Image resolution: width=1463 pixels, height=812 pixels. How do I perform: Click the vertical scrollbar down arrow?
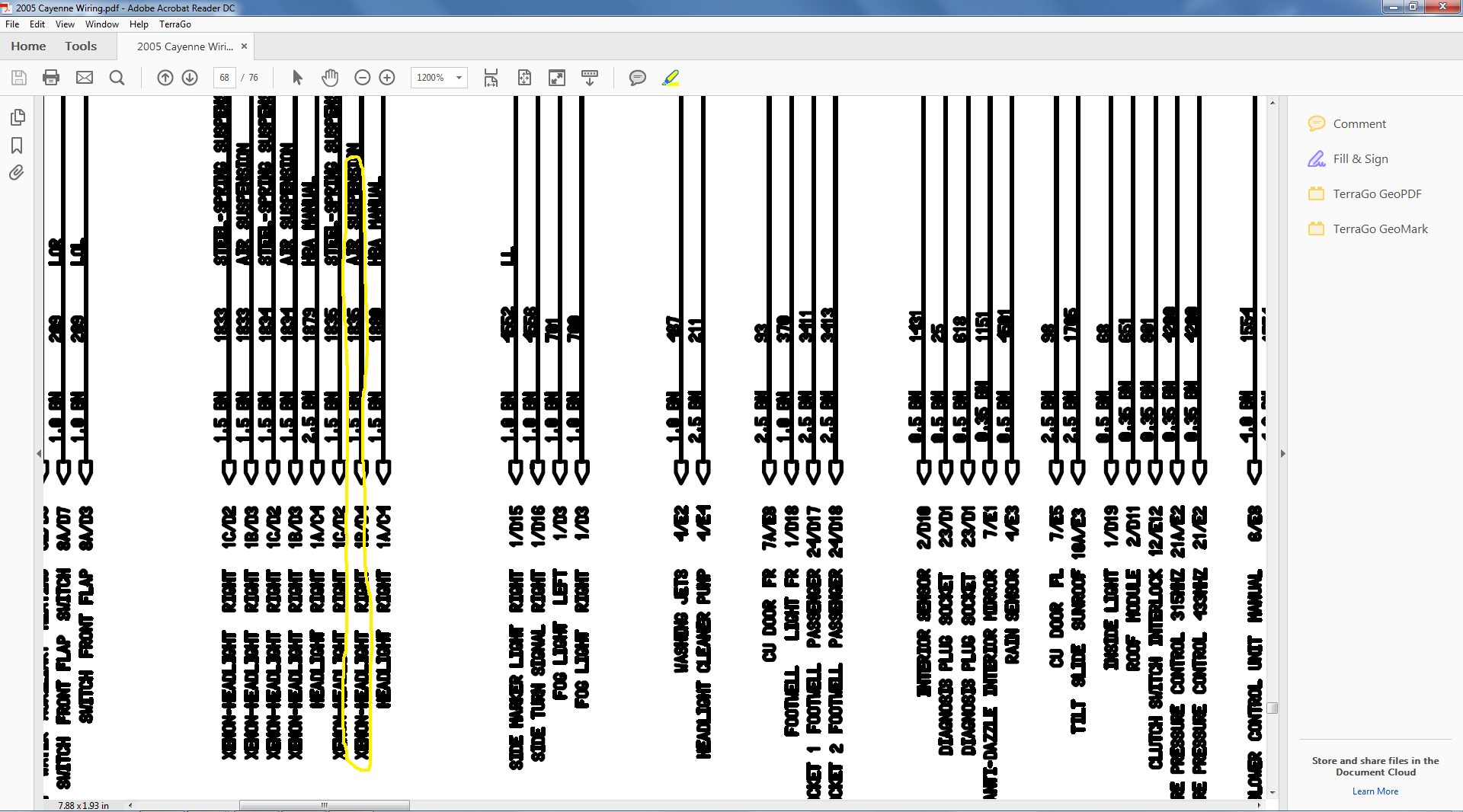click(x=1273, y=793)
